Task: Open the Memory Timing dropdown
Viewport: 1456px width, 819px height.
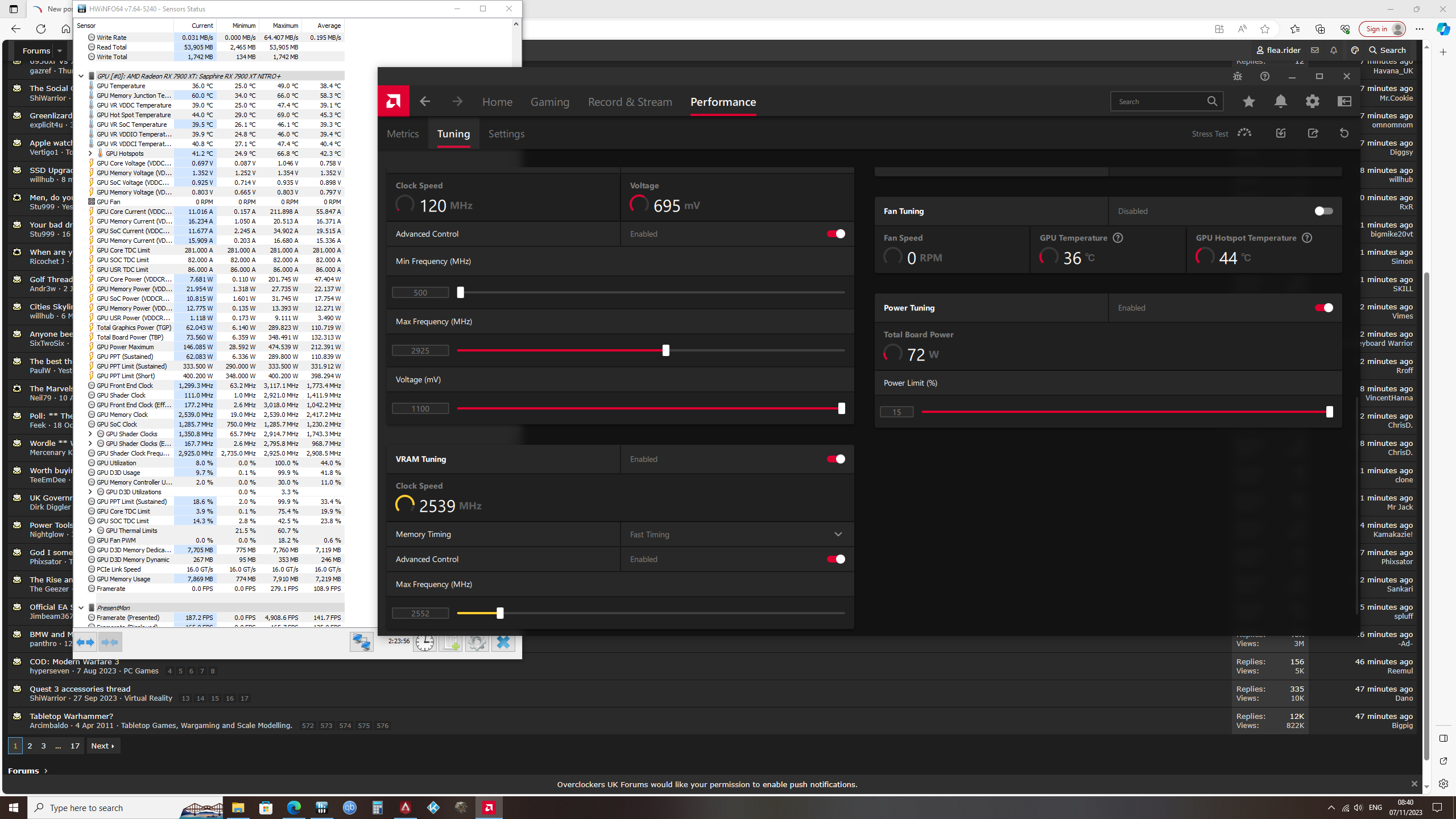Action: pyautogui.click(x=737, y=535)
